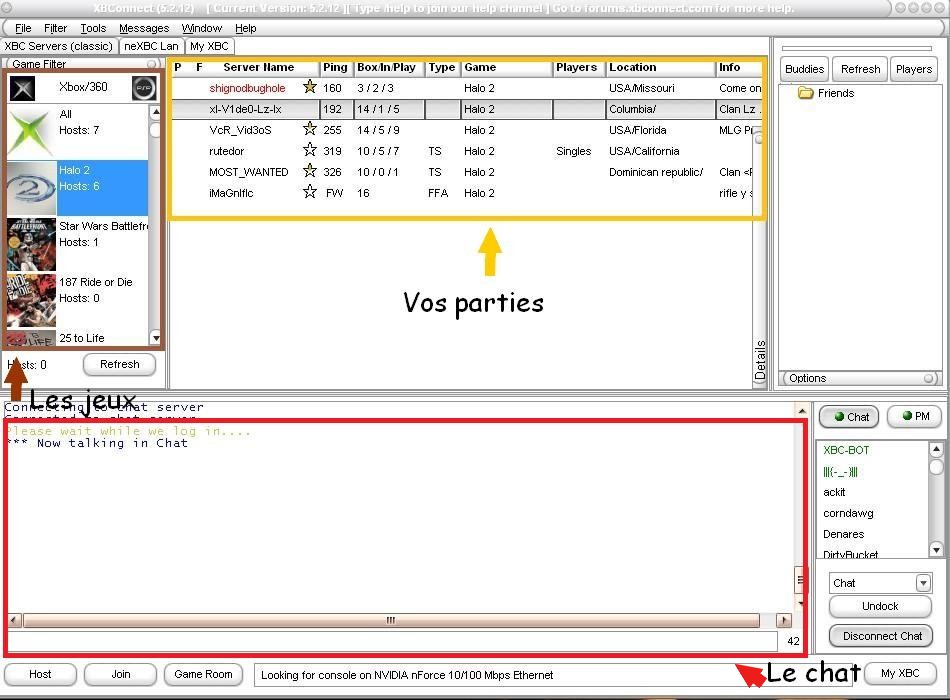Viewport: 950px width, 700px height.
Task: Click game list scroll up arrow
Action: pos(155,112)
